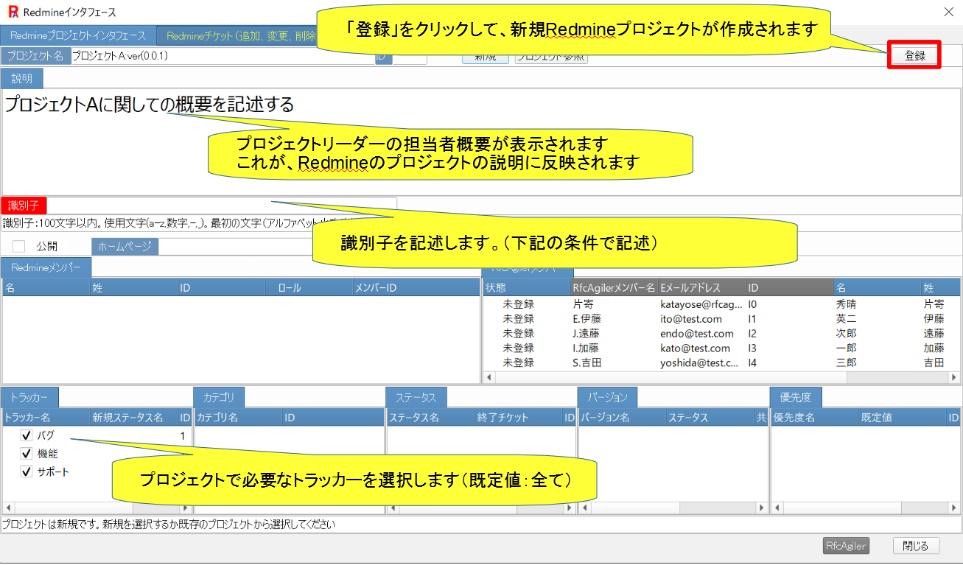
Task: Click email endo@test.com cell
Action: click(697, 333)
